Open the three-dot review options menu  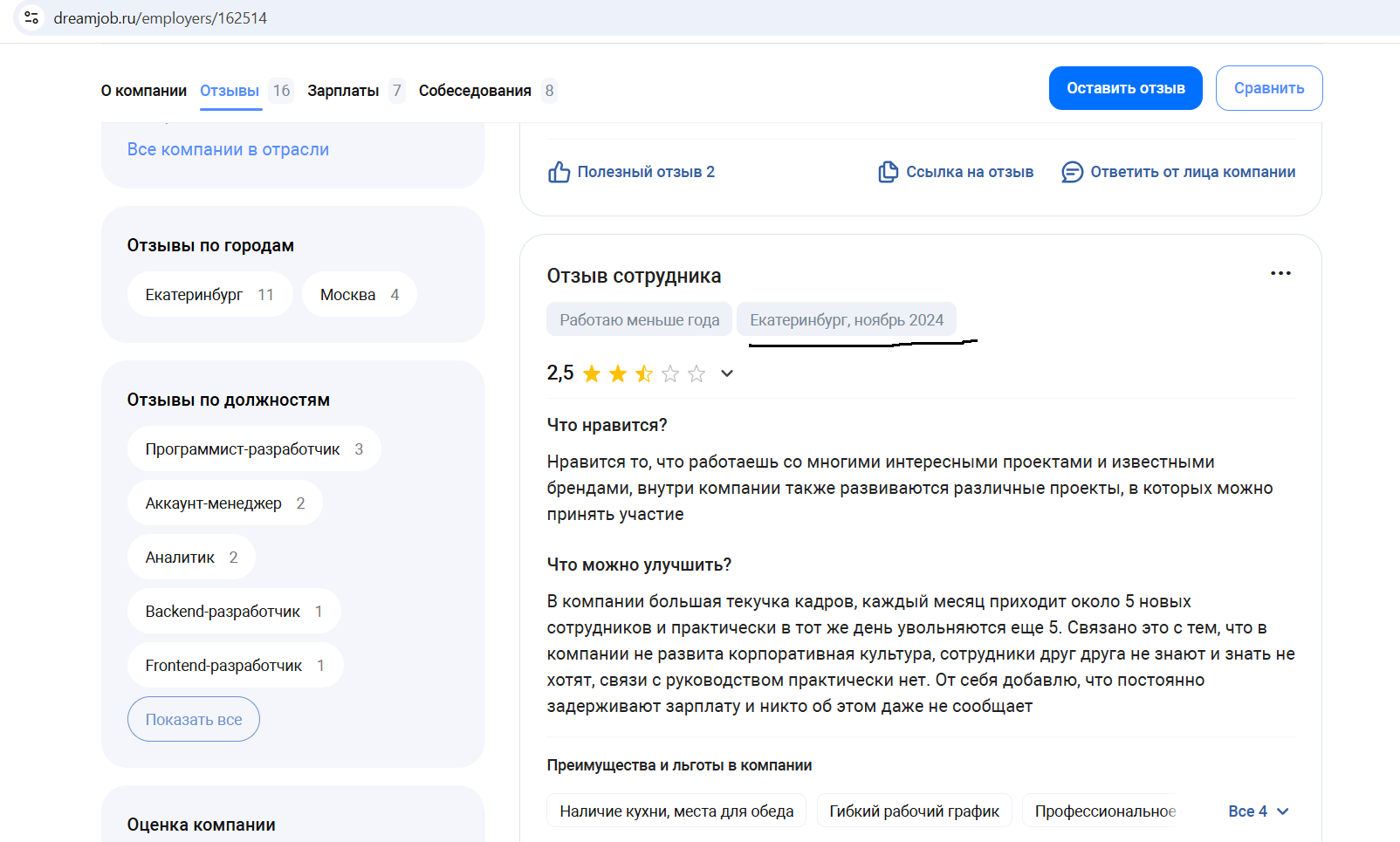(x=1280, y=274)
